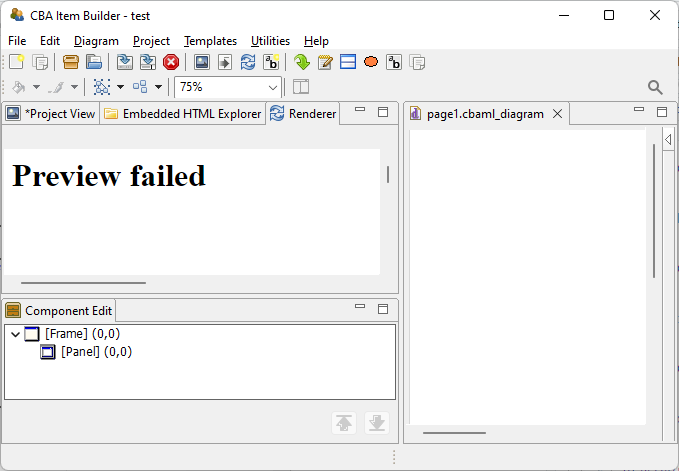
Task: Click the orange ellipse toolbar icon
Action: [371, 62]
